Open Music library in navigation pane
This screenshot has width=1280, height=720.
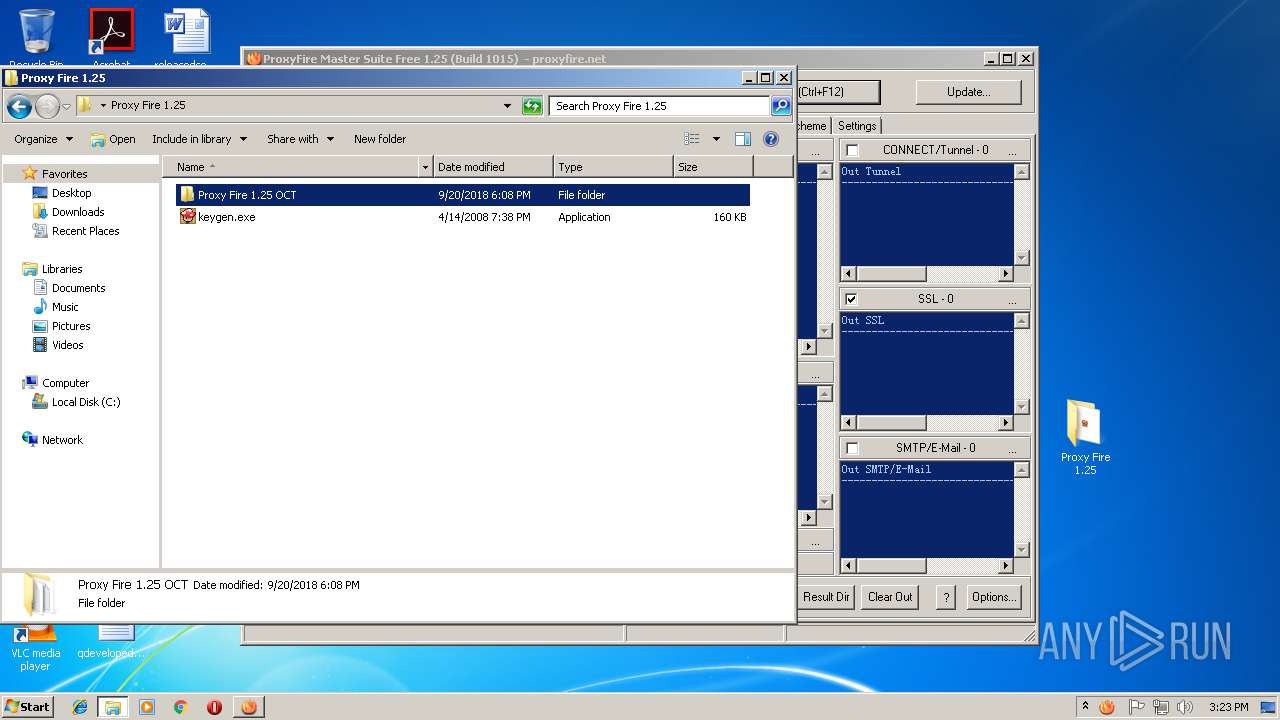click(x=65, y=307)
